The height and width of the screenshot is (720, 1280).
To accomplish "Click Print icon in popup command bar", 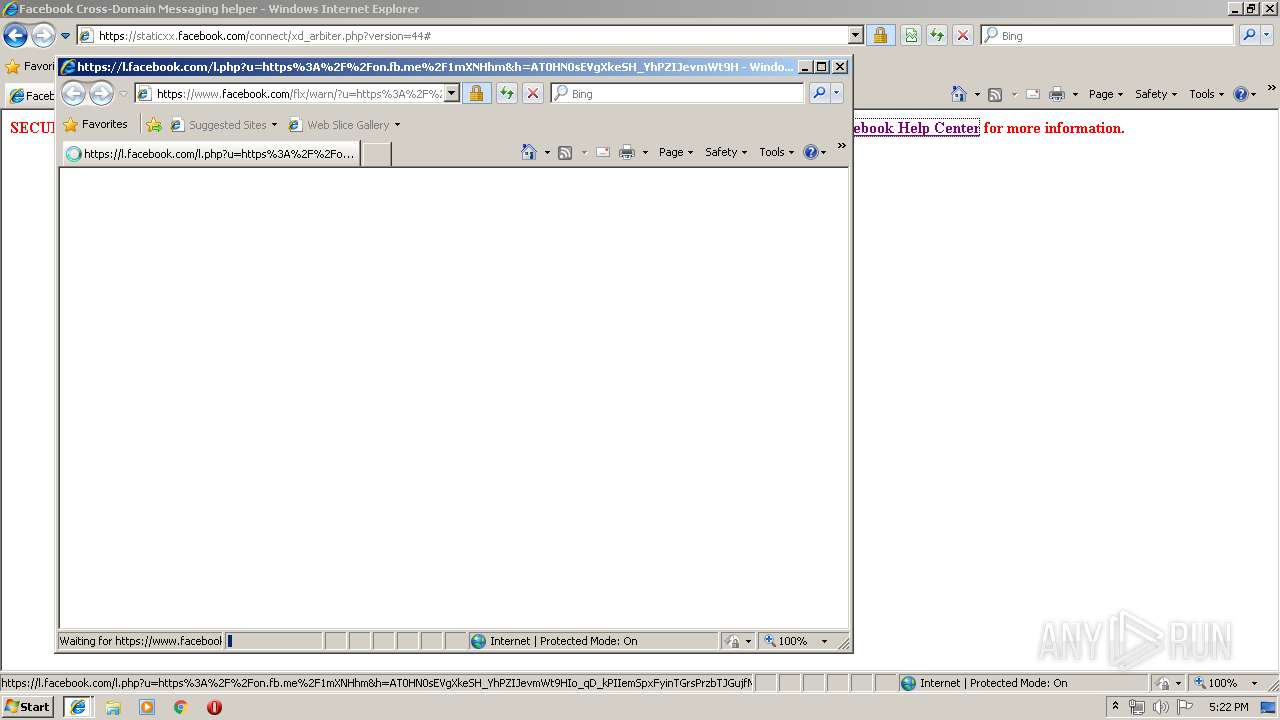I will pyautogui.click(x=627, y=152).
